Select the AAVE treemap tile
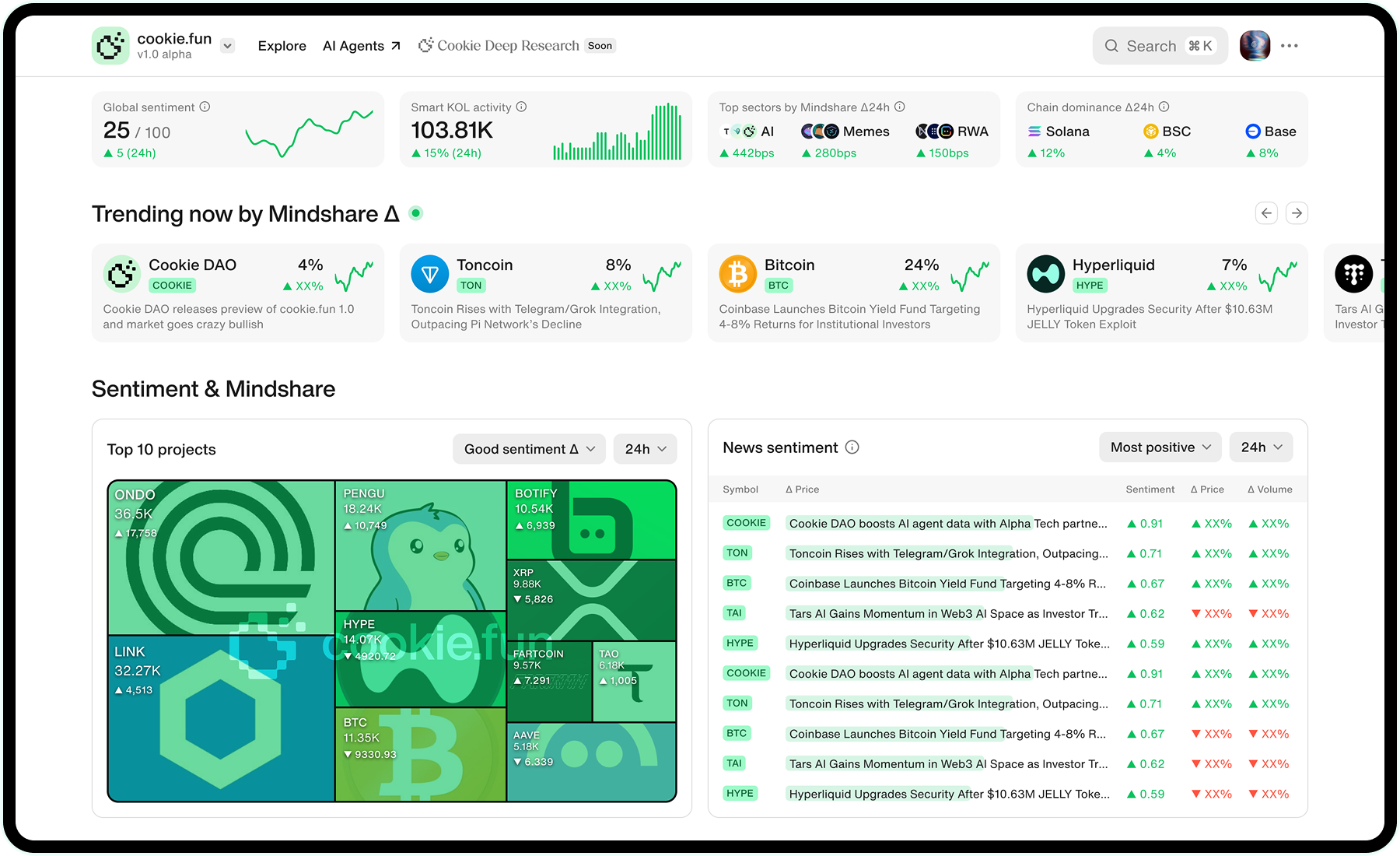Viewport: 1400px width, 856px height. [x=591, y=762]
